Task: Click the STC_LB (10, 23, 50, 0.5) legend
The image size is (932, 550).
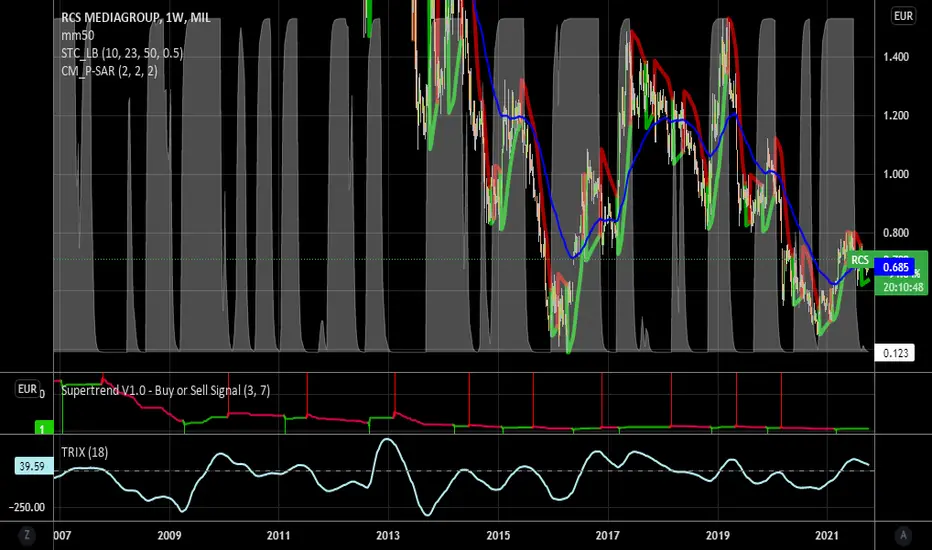Action: 122,54
